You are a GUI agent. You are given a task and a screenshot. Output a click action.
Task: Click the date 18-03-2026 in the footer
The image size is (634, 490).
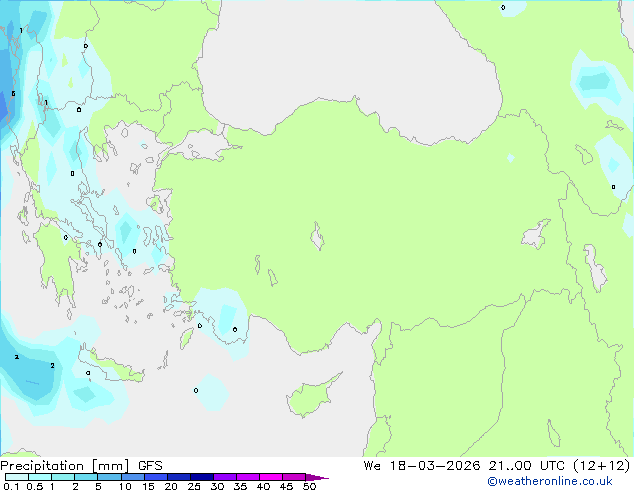(435, 465)
